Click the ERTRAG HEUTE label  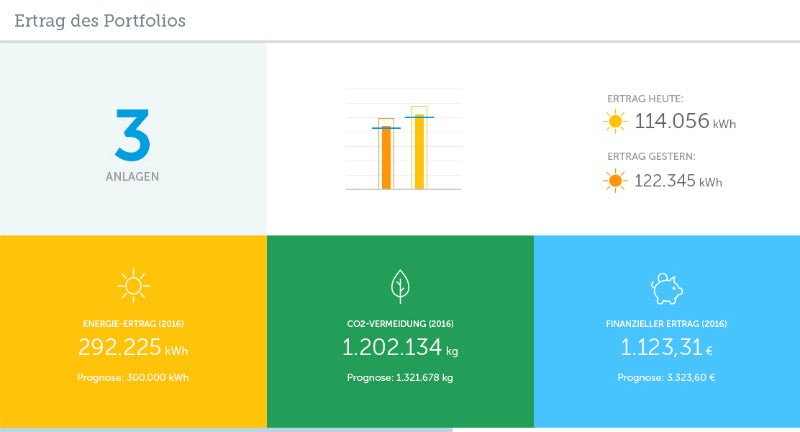[645, 99]
